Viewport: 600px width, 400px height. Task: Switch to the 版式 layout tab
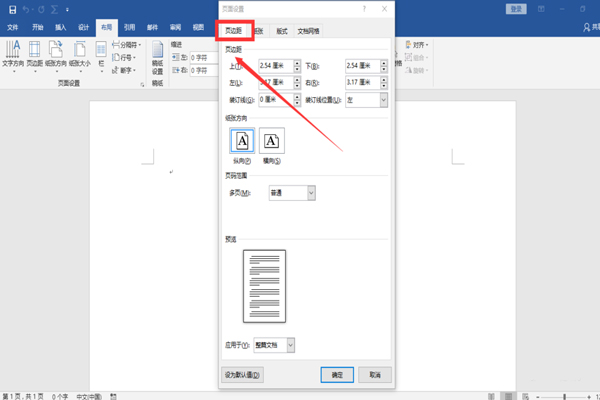[283, 31]
